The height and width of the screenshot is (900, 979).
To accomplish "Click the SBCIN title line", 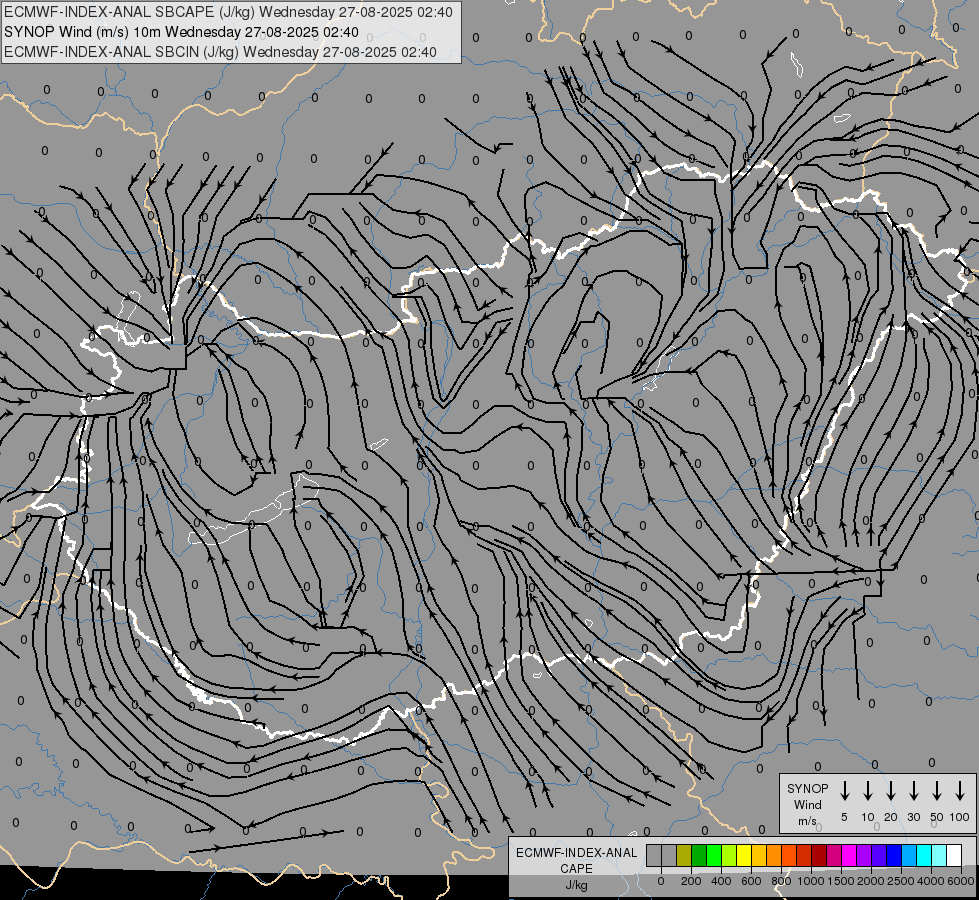I will (x=220, y=52).
